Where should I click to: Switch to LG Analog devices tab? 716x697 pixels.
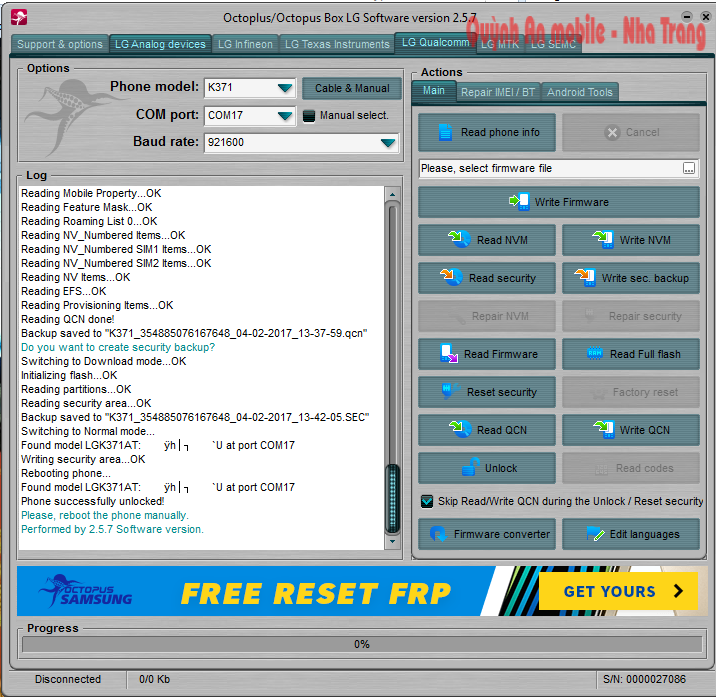click(x=160, y=44)
